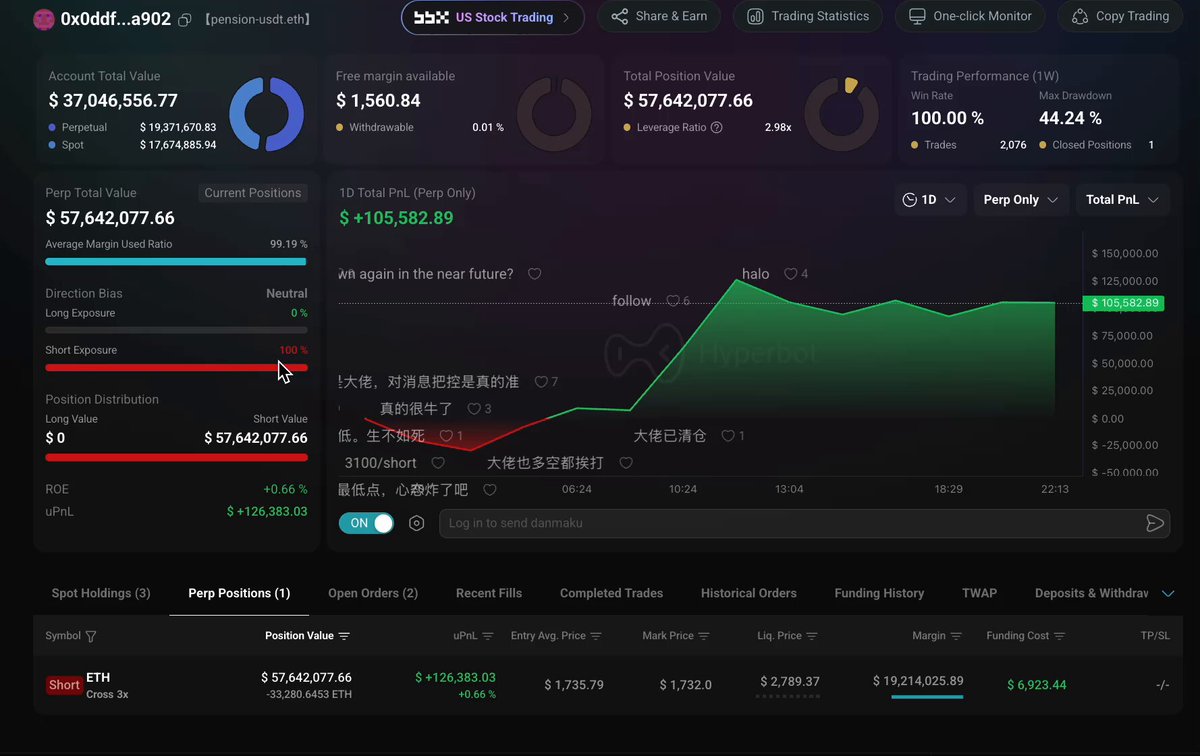Click Max Drawdown 44.24 % value
This screenshot has height=756, width=1200.
pos(1070,118)
